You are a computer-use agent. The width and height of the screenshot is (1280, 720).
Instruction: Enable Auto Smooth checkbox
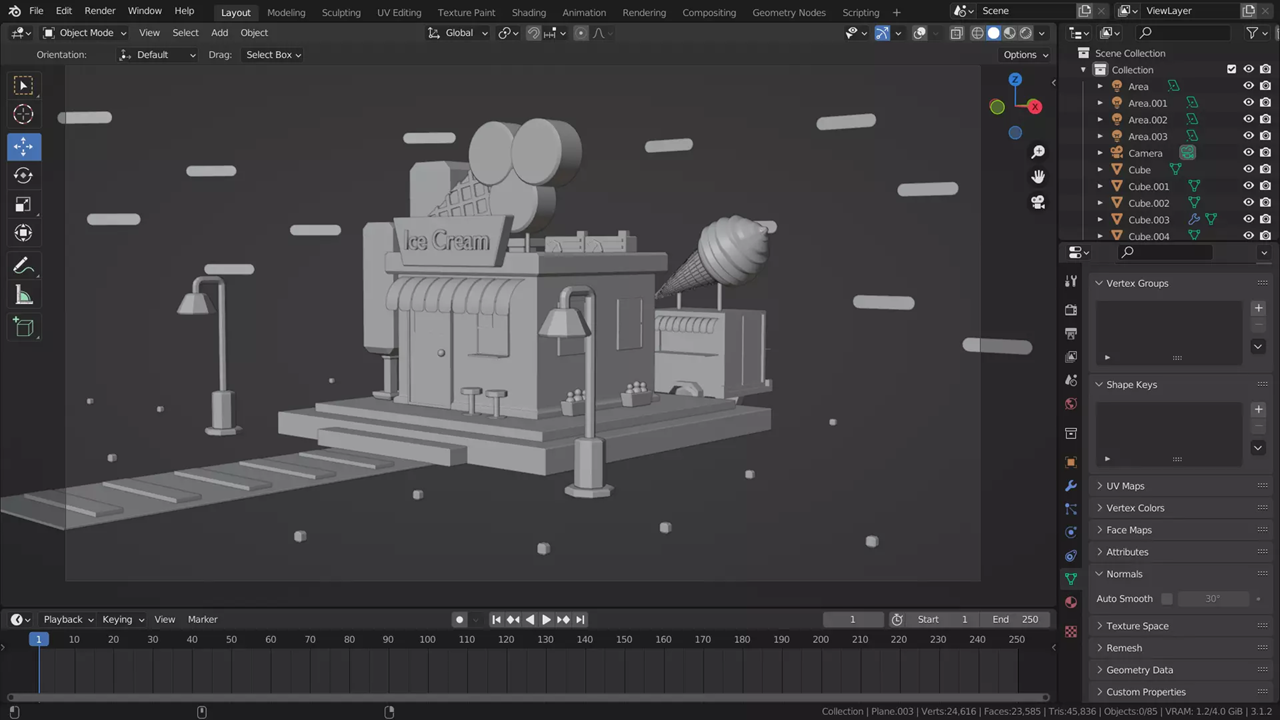[x=1166, y=599]
